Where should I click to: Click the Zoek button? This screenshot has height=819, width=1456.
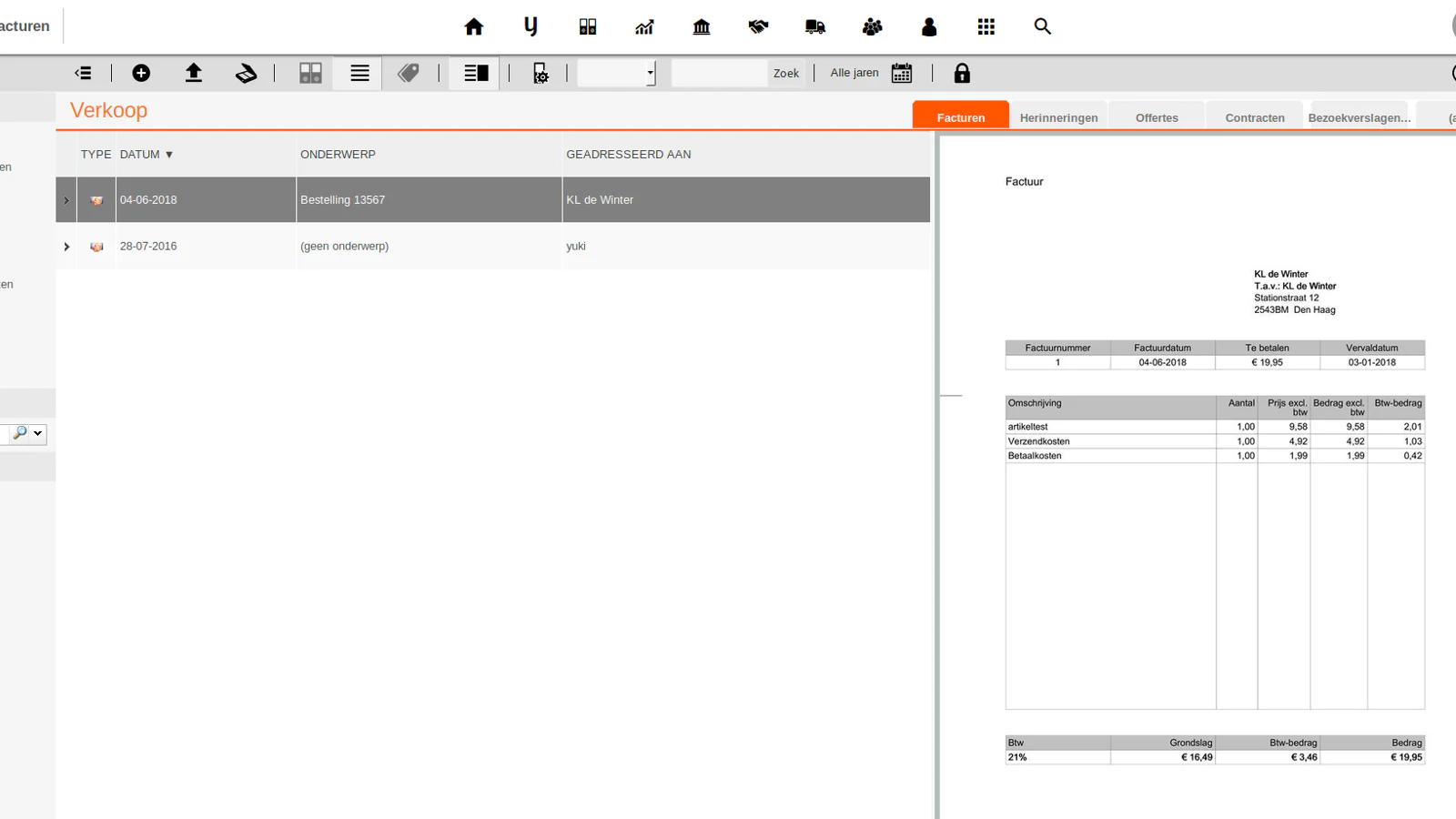pos(786,73)
